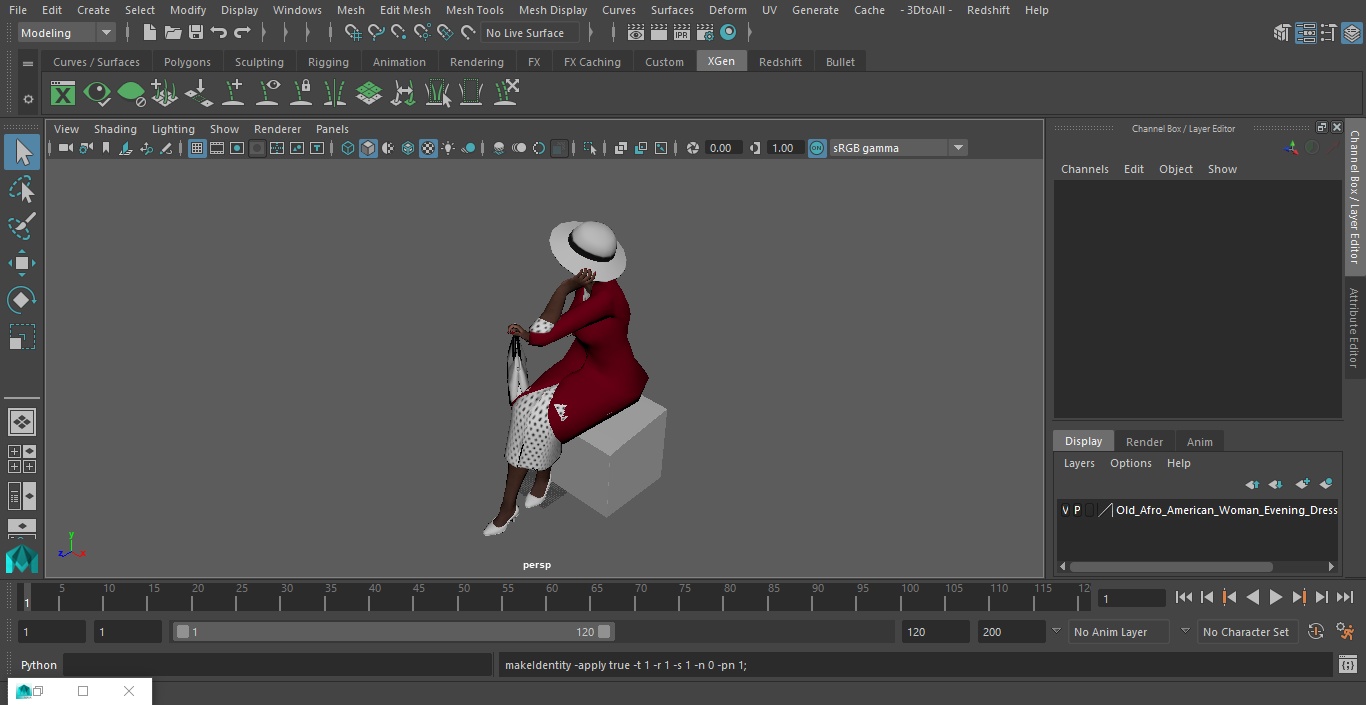1366x705 pixels.
Task: Choose the Move tool in the toolbox
Action: point(22,264)
